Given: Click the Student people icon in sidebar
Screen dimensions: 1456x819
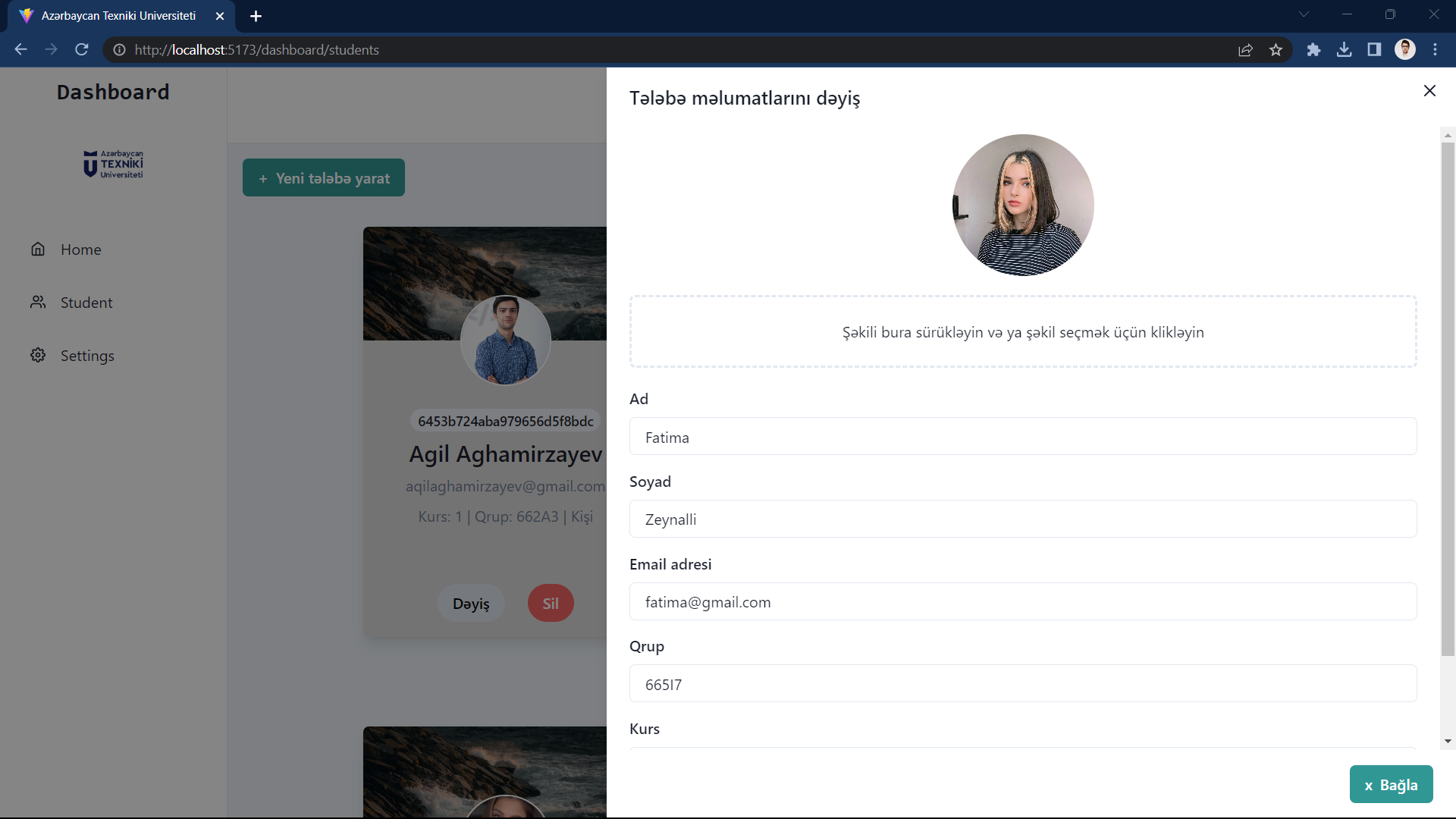Looking at the screenshot, I should [x=38, y=303].
